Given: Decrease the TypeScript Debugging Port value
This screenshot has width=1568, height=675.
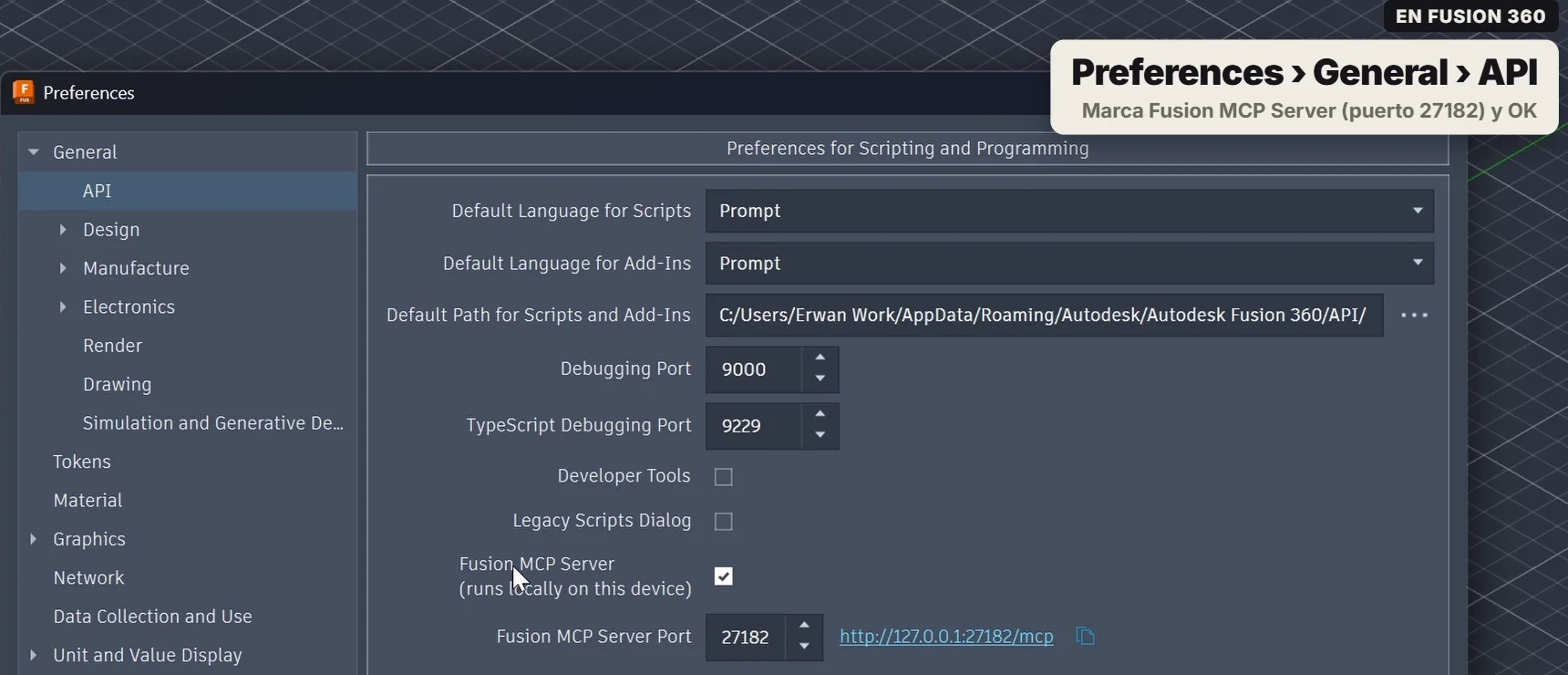Looking at the screenshot, I should click(820, 436).
